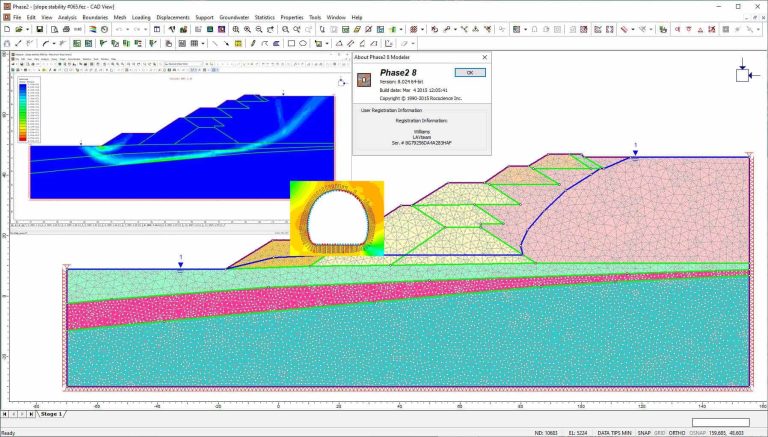768x437 pixels.
Task: Toggle ORTHO in the status bar
Action: [x=676, y=433]
